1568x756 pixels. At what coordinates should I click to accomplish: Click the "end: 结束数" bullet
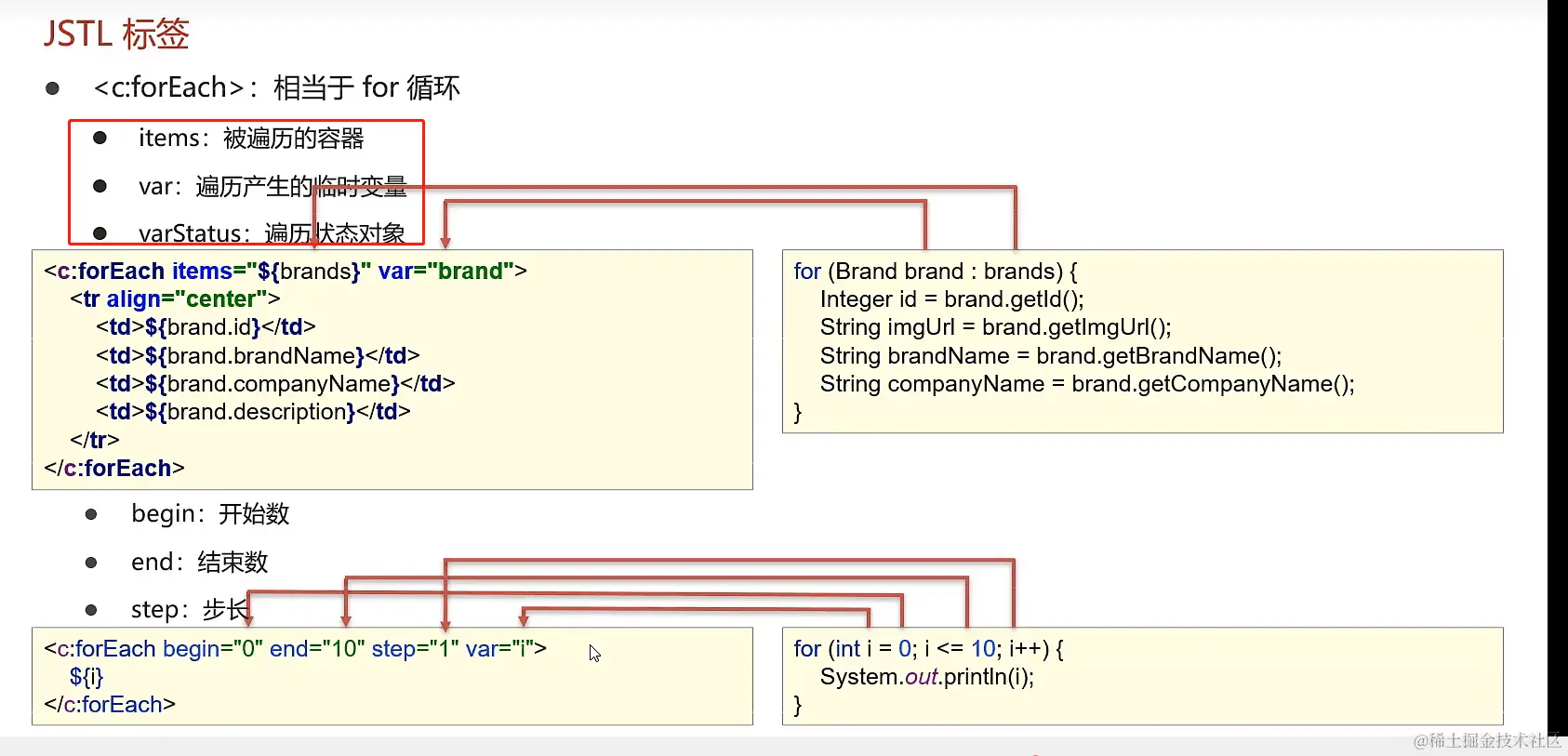[199, 562]
